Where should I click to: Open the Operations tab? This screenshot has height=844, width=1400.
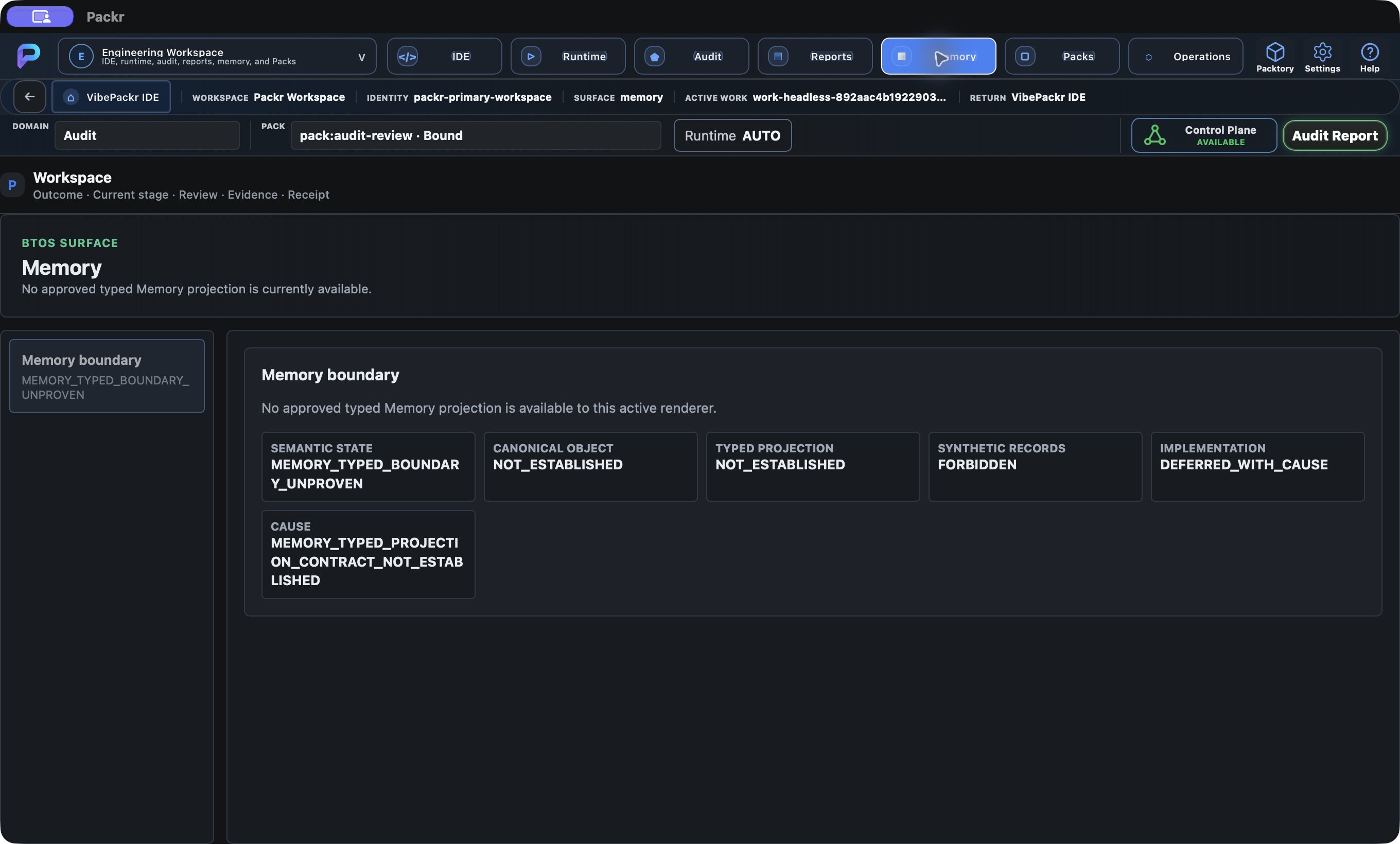click(x=1186, y=56)
